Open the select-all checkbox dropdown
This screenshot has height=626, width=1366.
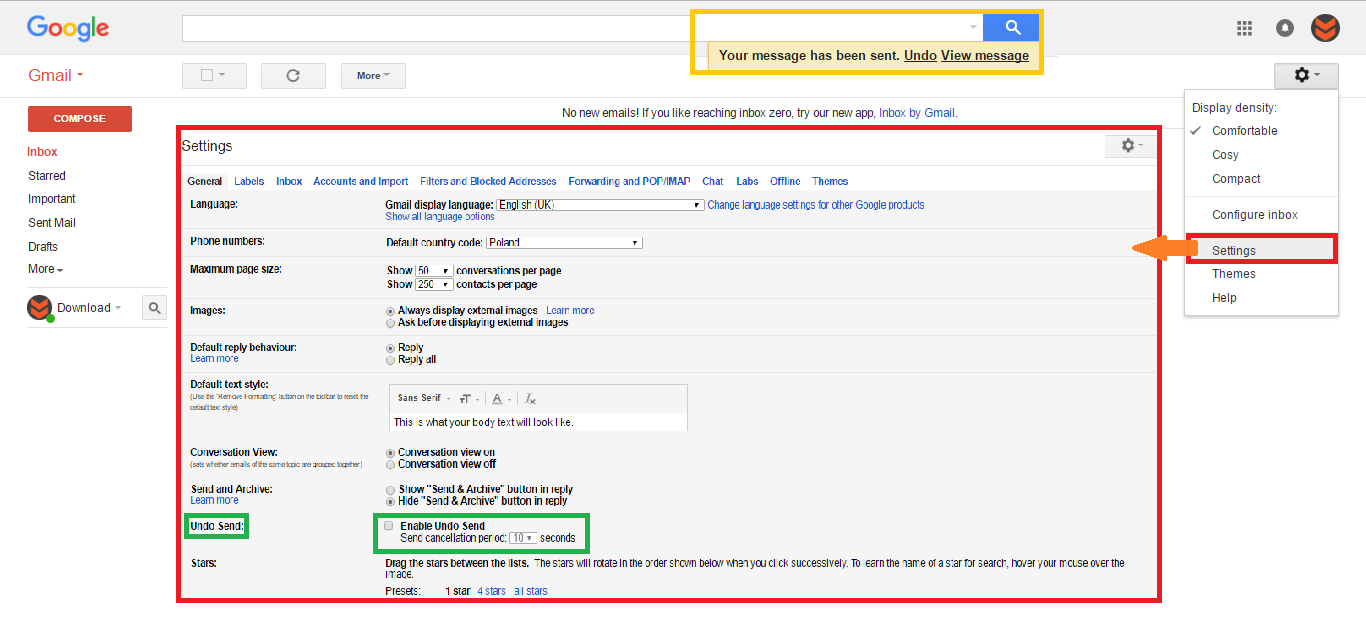[x=214, y=75]
